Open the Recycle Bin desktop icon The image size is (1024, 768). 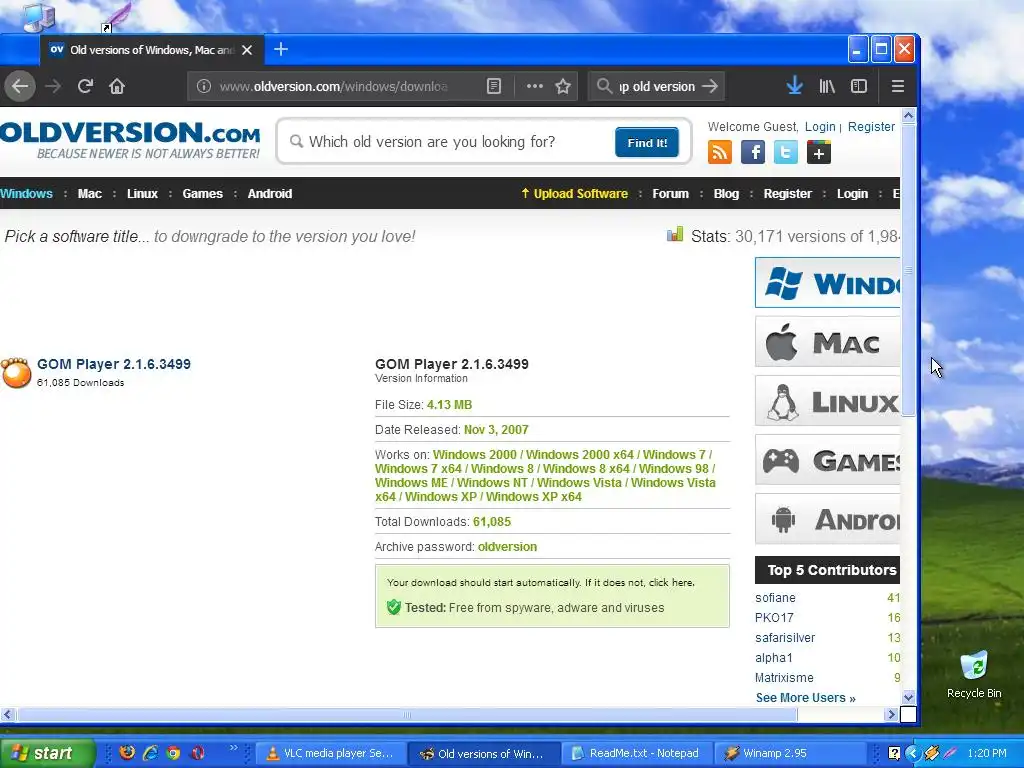coord(974,675)
